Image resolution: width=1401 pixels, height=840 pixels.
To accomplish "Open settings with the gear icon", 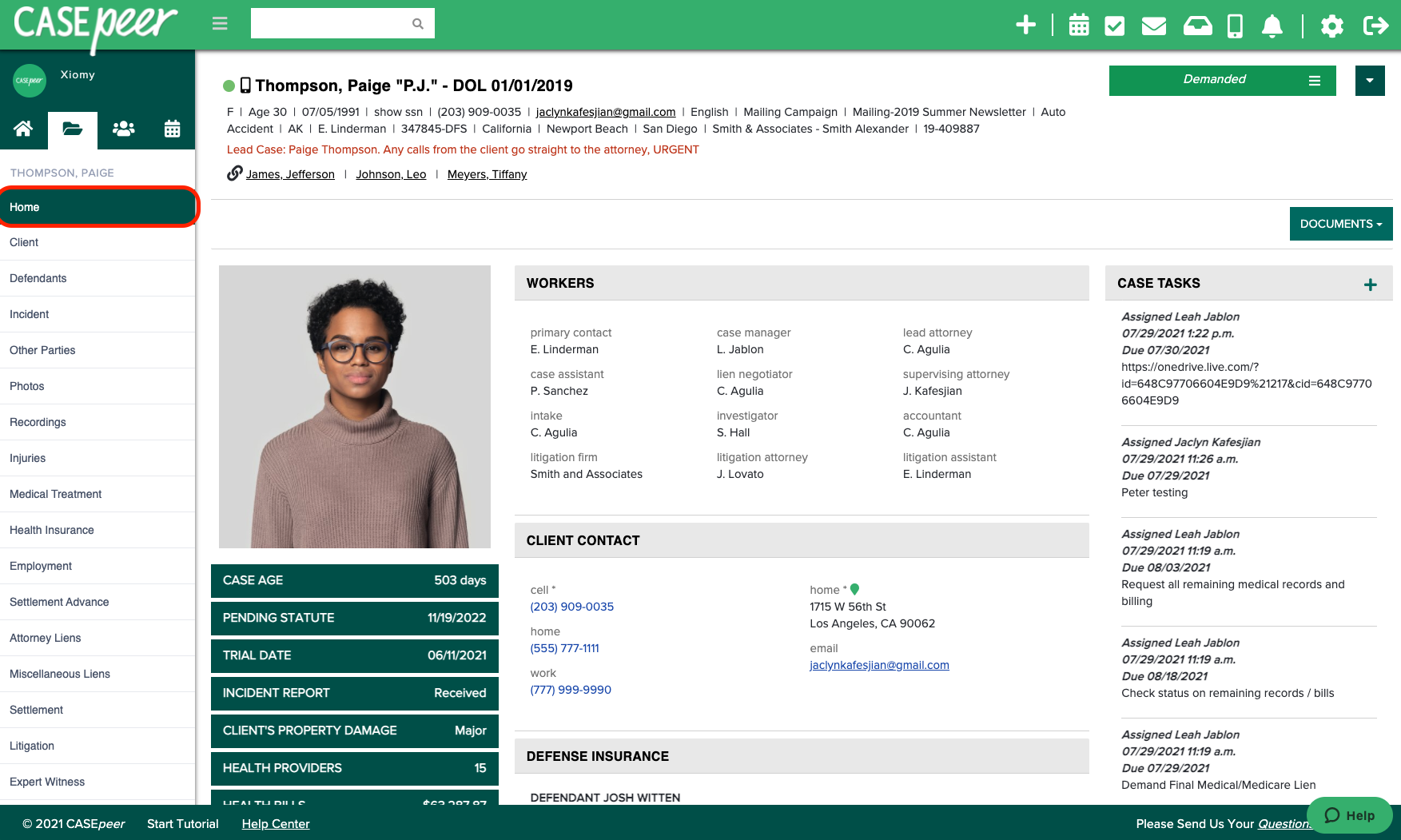I will click(x=1331, y=25).
